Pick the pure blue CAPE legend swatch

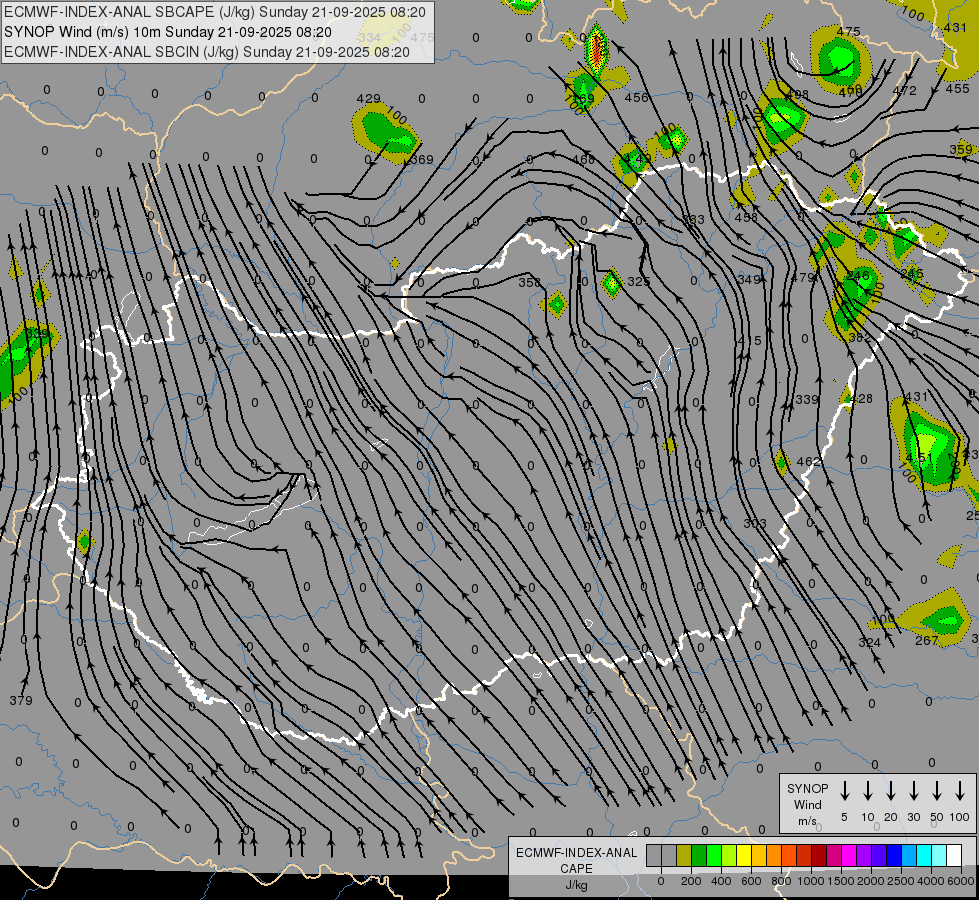point(893,855)
